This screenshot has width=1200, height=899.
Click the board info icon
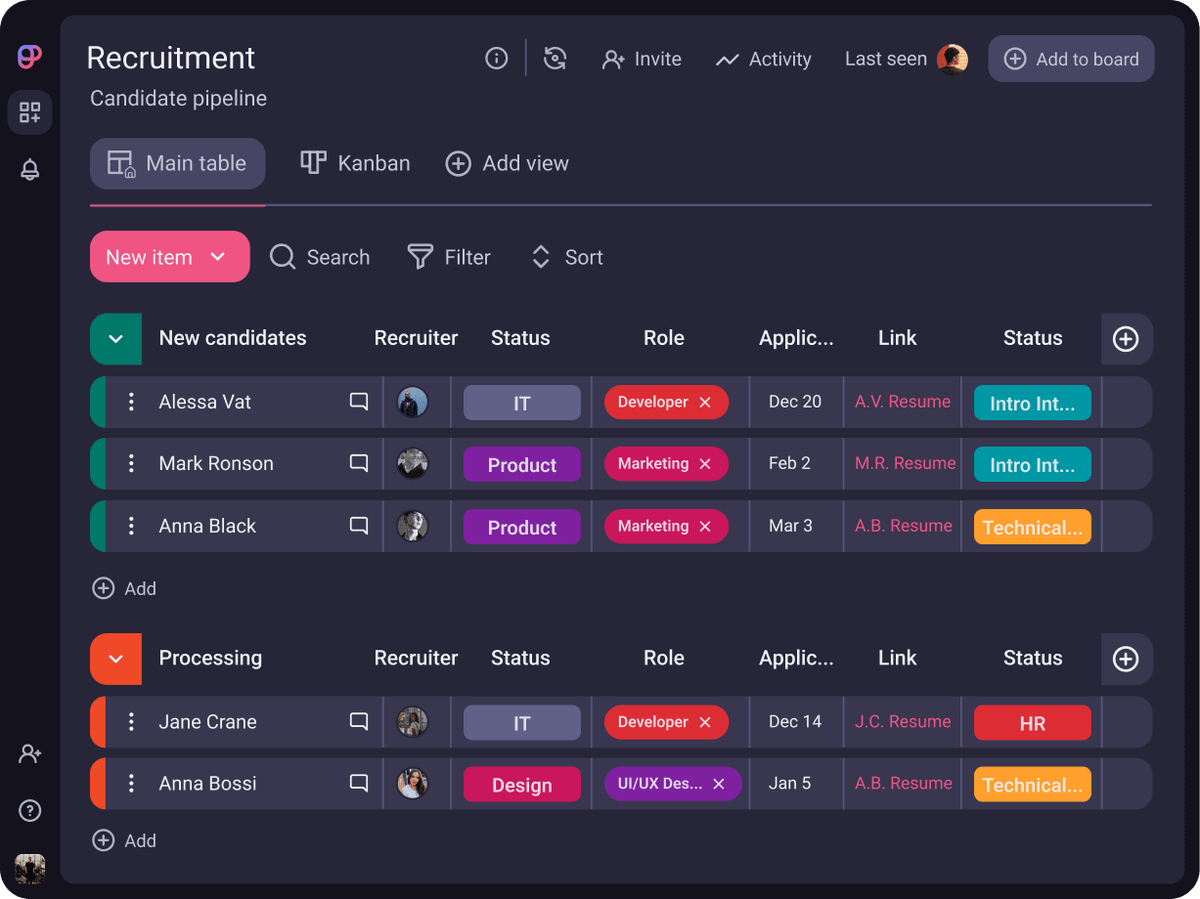click(x=496, y=59)
